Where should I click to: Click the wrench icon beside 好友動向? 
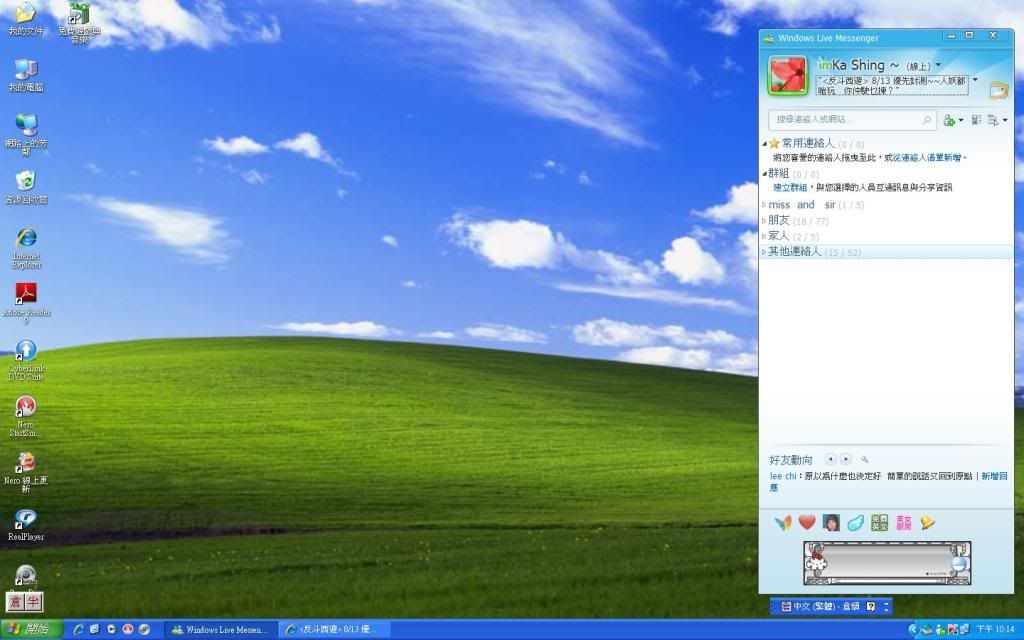[865, 460]
